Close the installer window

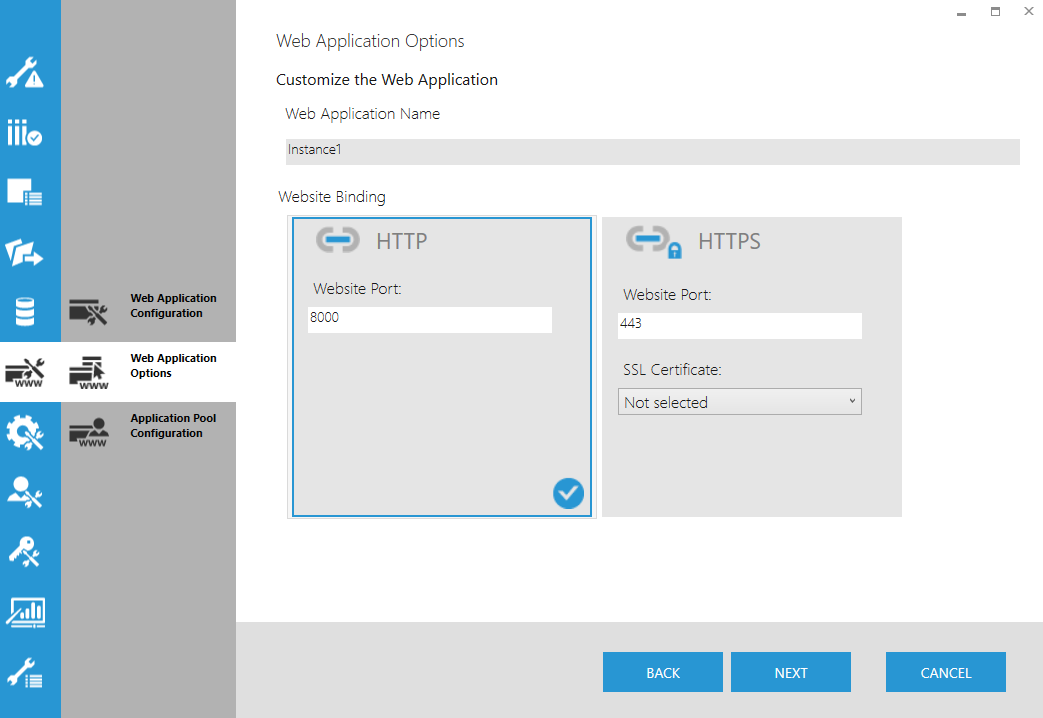pos(1028,11)
